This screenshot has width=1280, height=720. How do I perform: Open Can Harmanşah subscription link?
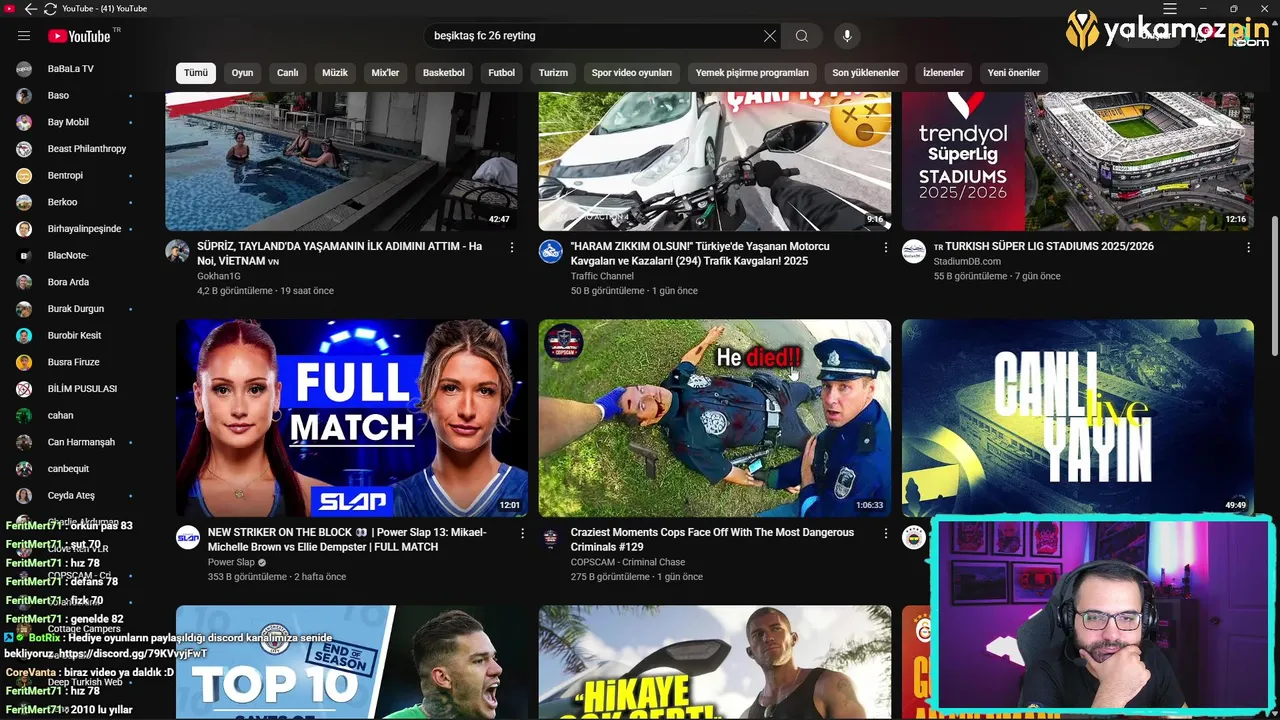pos(81,442)
